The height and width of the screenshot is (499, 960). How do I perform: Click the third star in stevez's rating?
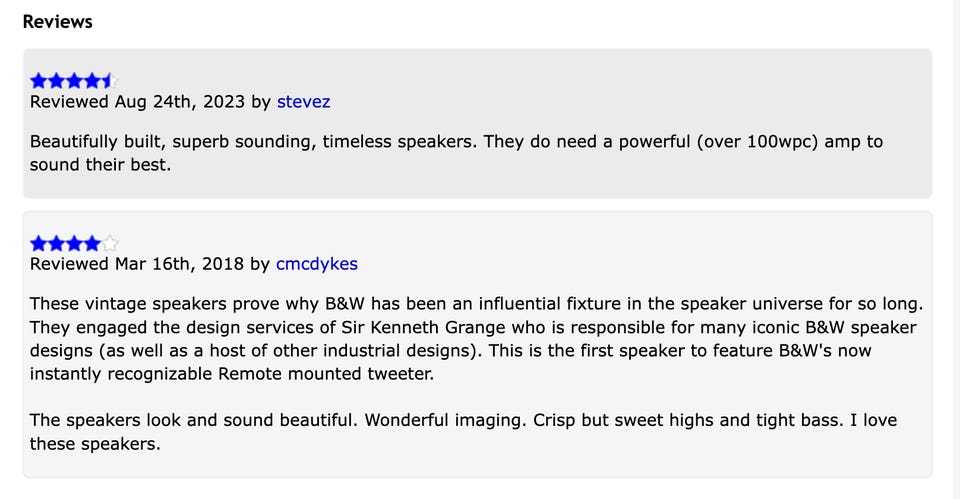tap(75, 81)
